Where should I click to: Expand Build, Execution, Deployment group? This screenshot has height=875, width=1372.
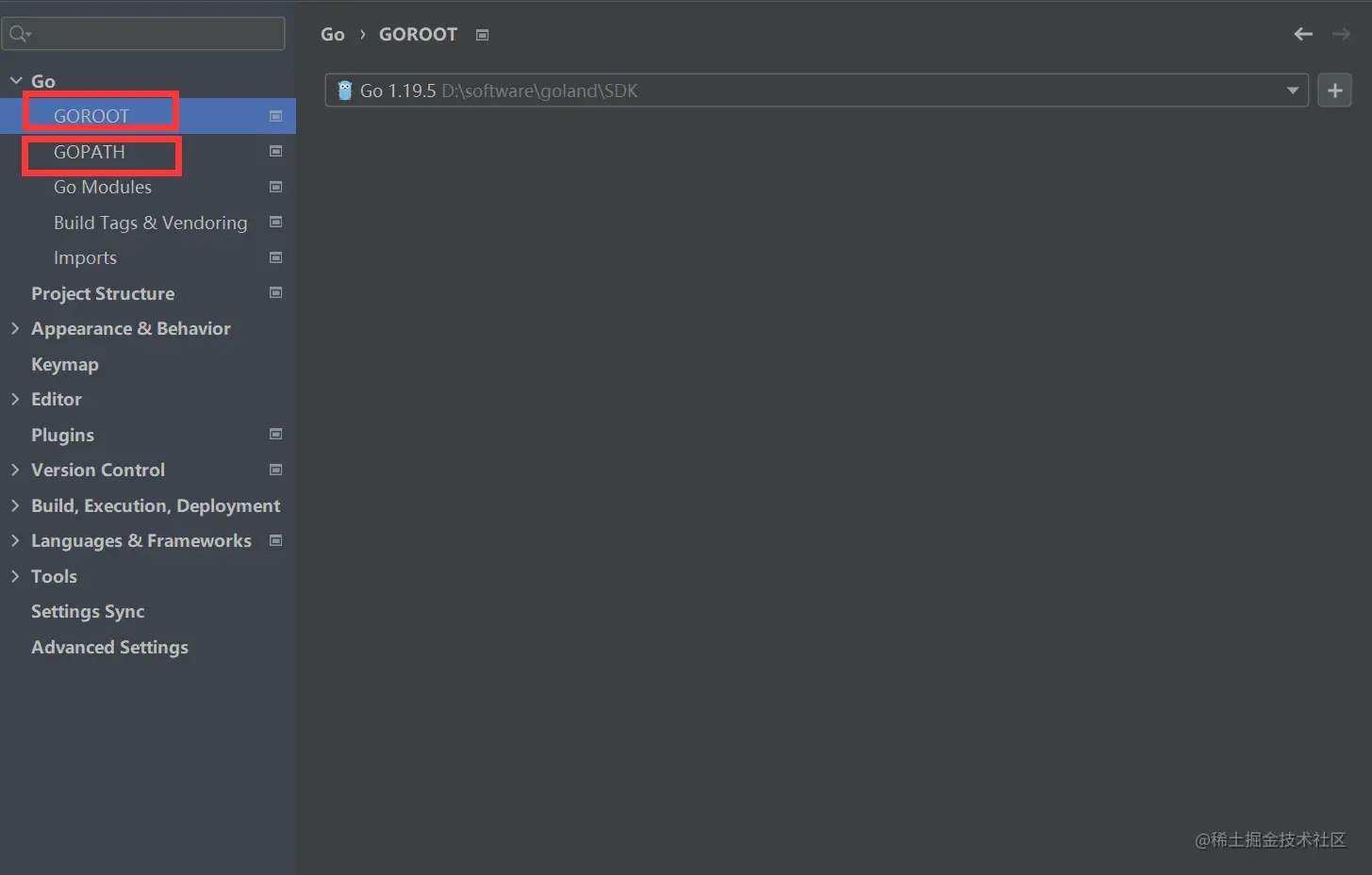pyautogui.click(x=15, y=505)
